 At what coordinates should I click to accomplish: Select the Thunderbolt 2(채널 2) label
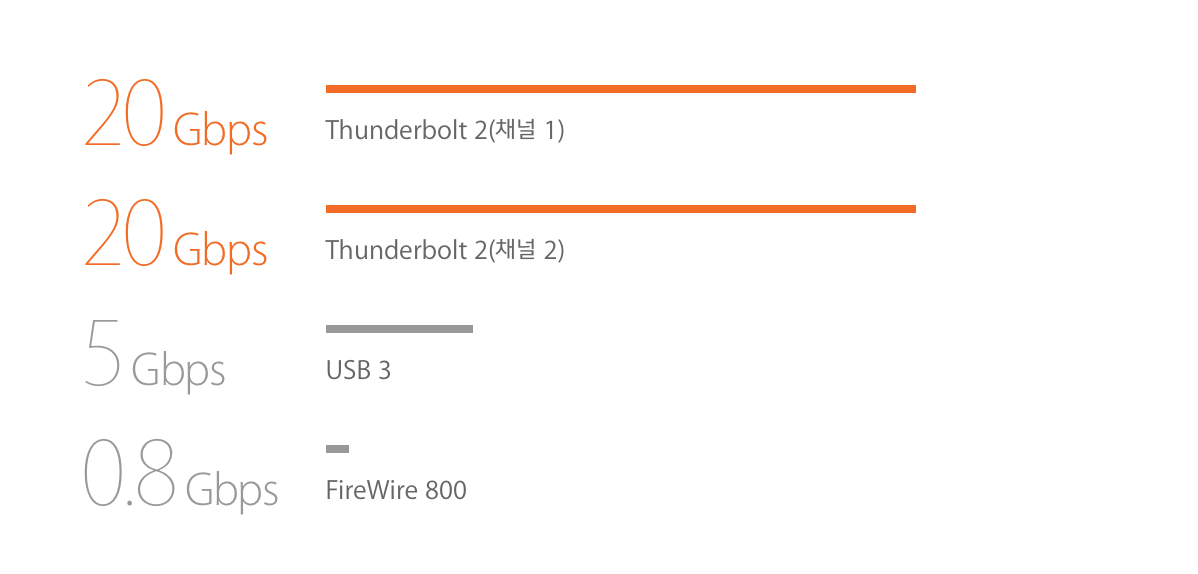tap(445, 250)
